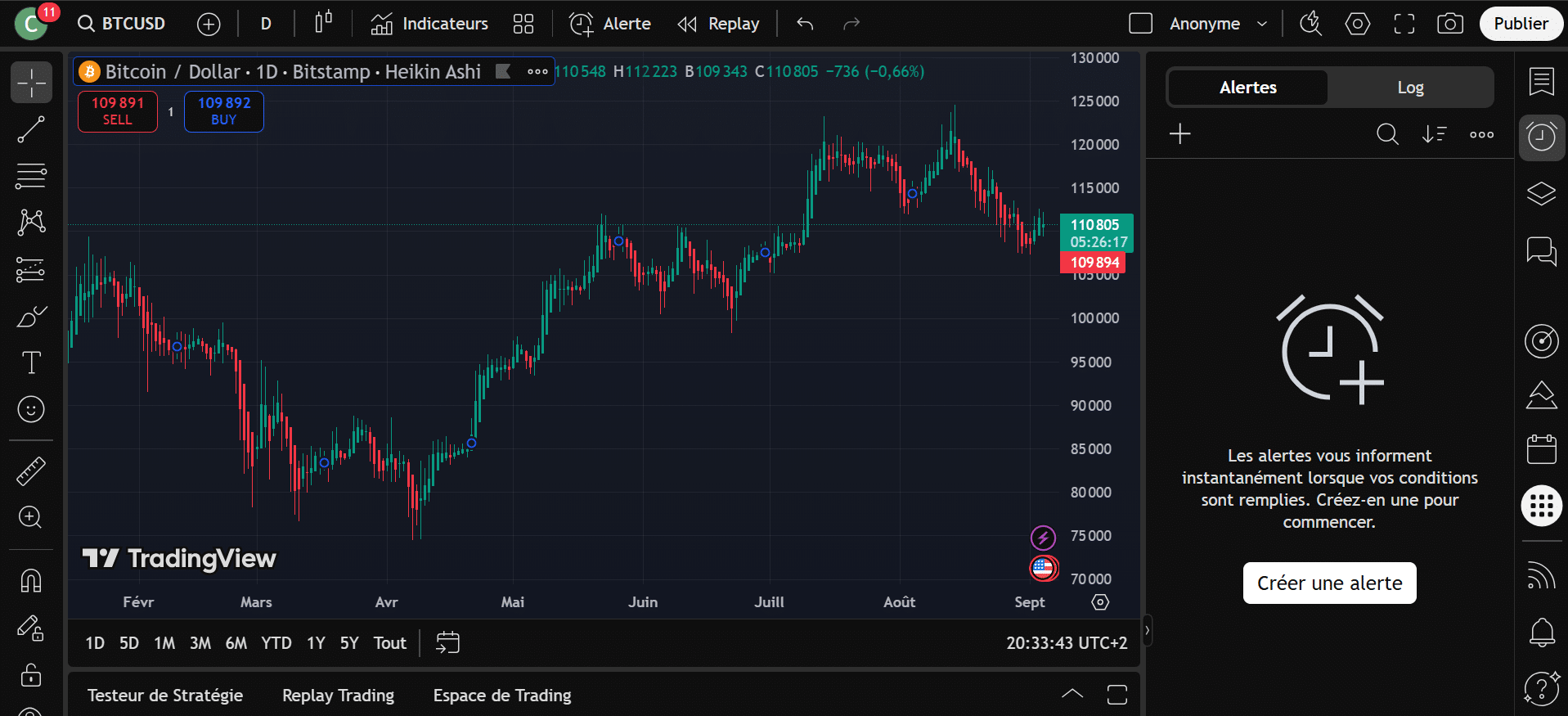The height and width of the screenshot is (716, 1568).
Task: Choose the ruler measure tool
Action: tap(31, 471)
